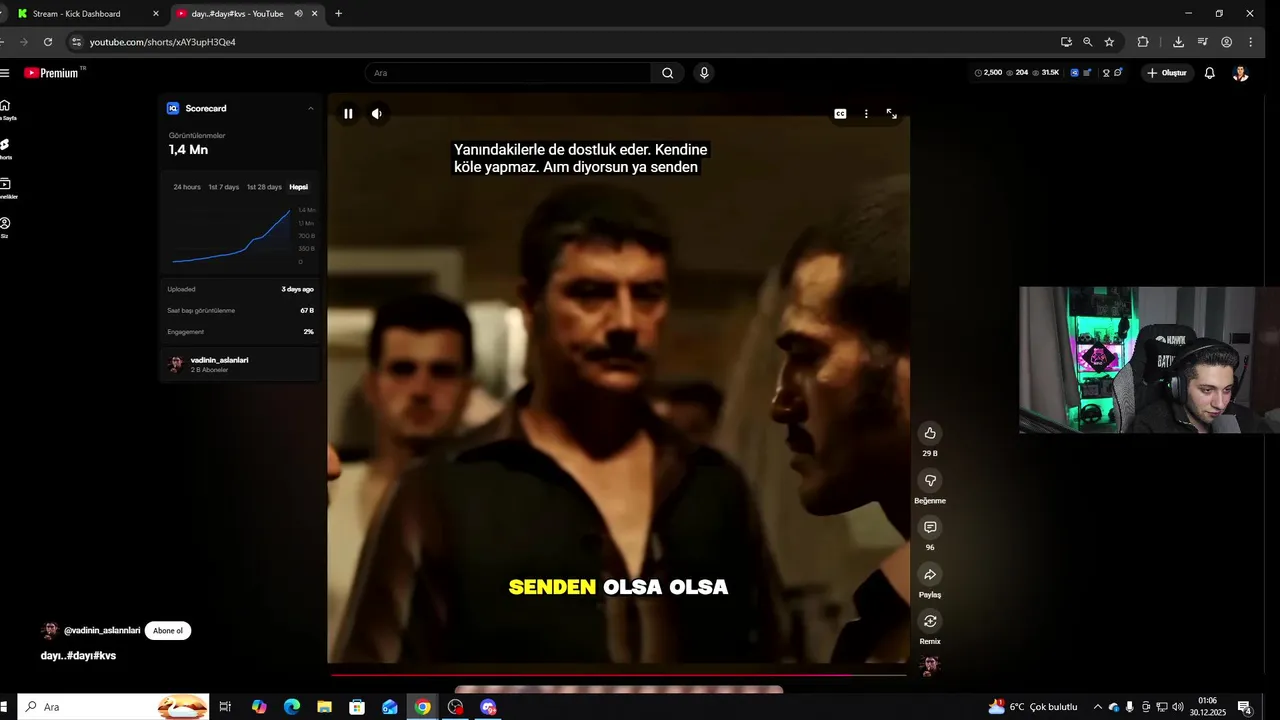The height and width of the screenshot is (720, 1280).
Task: Open Chrome three-dot menu
Action: pyautogui.click(x=1251, y=42)
